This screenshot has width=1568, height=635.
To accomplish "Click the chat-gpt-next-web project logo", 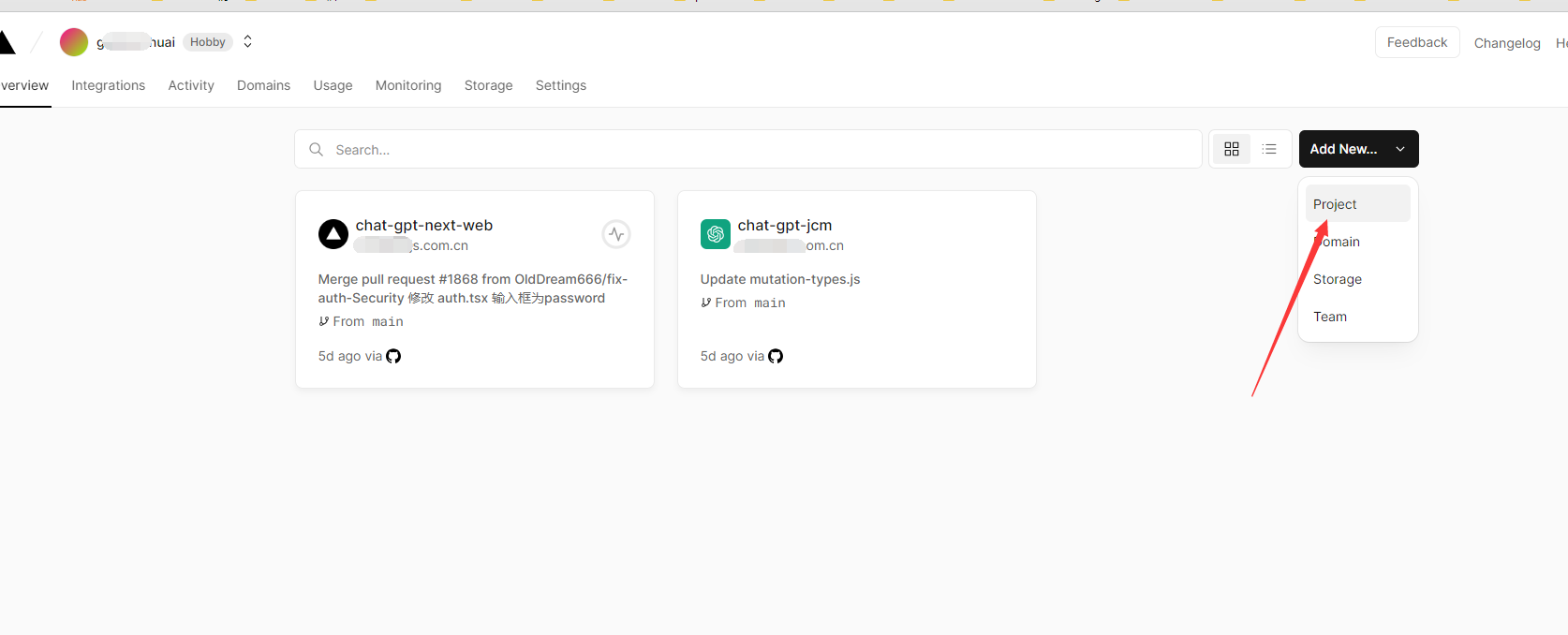I will coord(333,234).
